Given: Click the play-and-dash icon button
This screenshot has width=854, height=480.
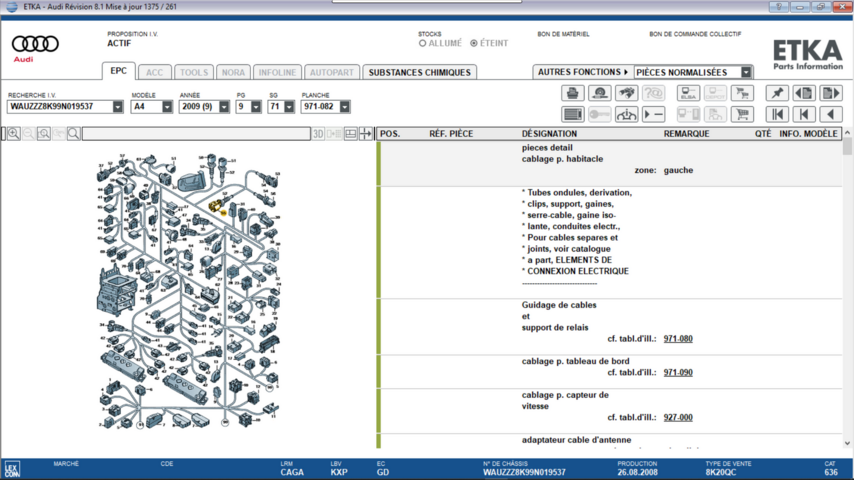Looking at the screenshot, I should [x=653, y=114].
